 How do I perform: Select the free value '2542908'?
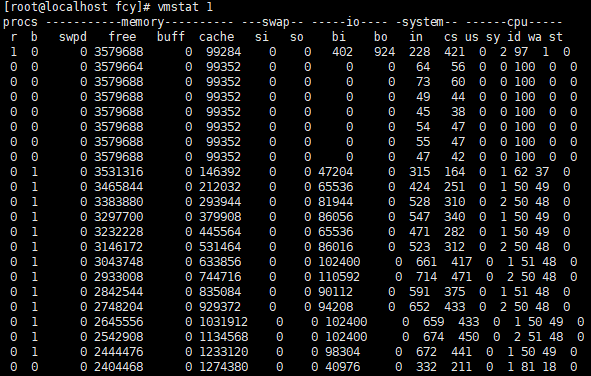pos(119,337)
